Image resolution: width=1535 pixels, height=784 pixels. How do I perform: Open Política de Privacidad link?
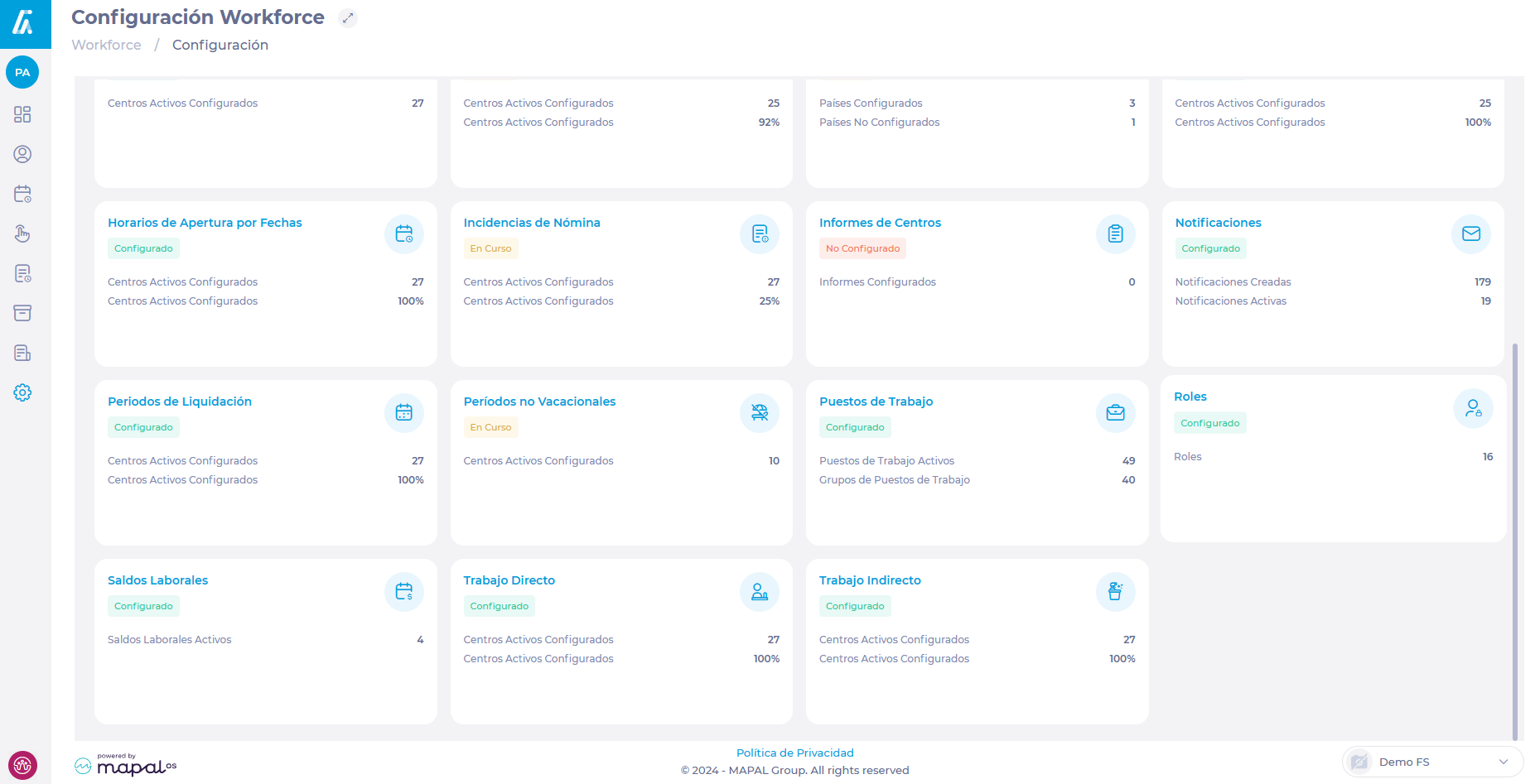click(794, 753)
